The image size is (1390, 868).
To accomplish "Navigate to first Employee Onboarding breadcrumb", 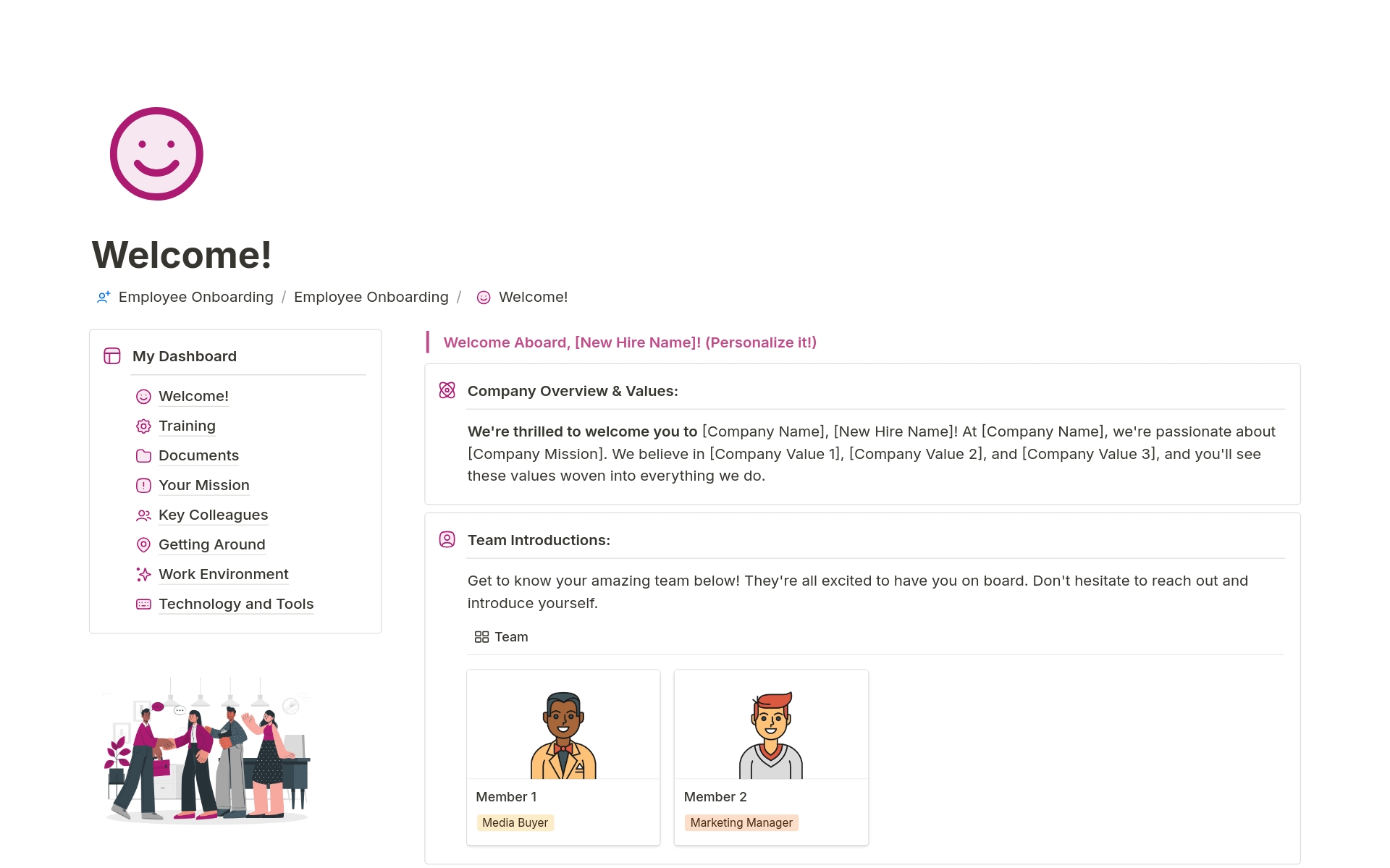I will [x=195, y=298].
